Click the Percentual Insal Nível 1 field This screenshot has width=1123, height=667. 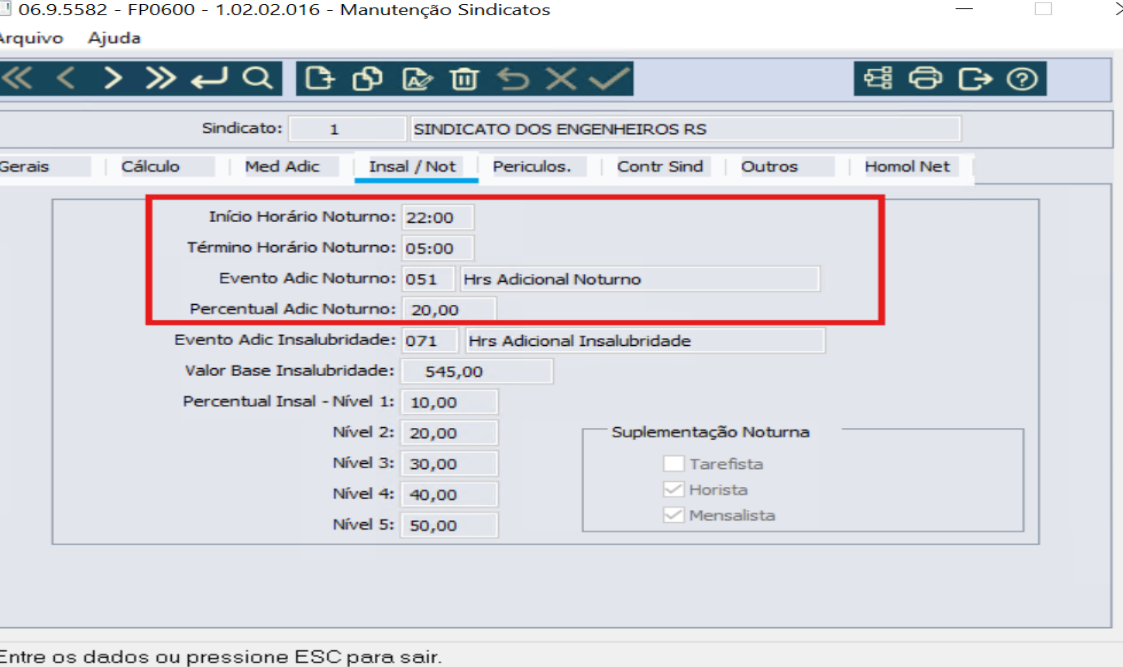[449, 402]
